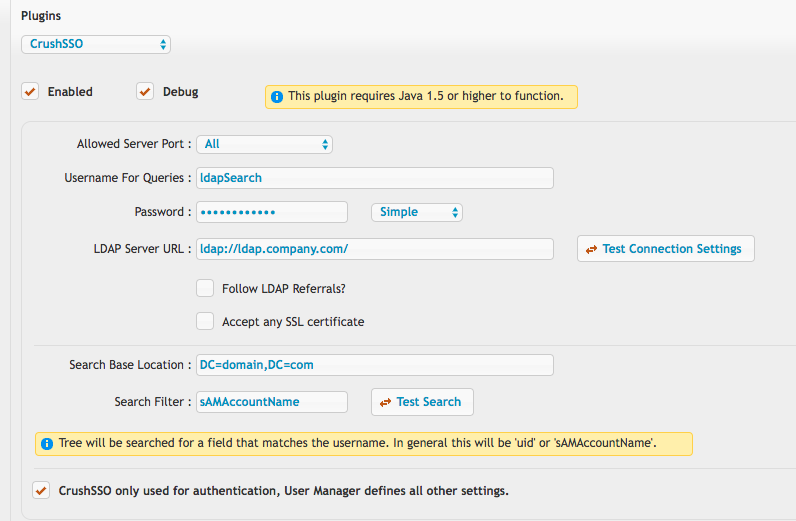The image size is (796, 521).
Task: Click the info icon beside the tree search note
Action: pyautogui.click(x=47, y=444)
